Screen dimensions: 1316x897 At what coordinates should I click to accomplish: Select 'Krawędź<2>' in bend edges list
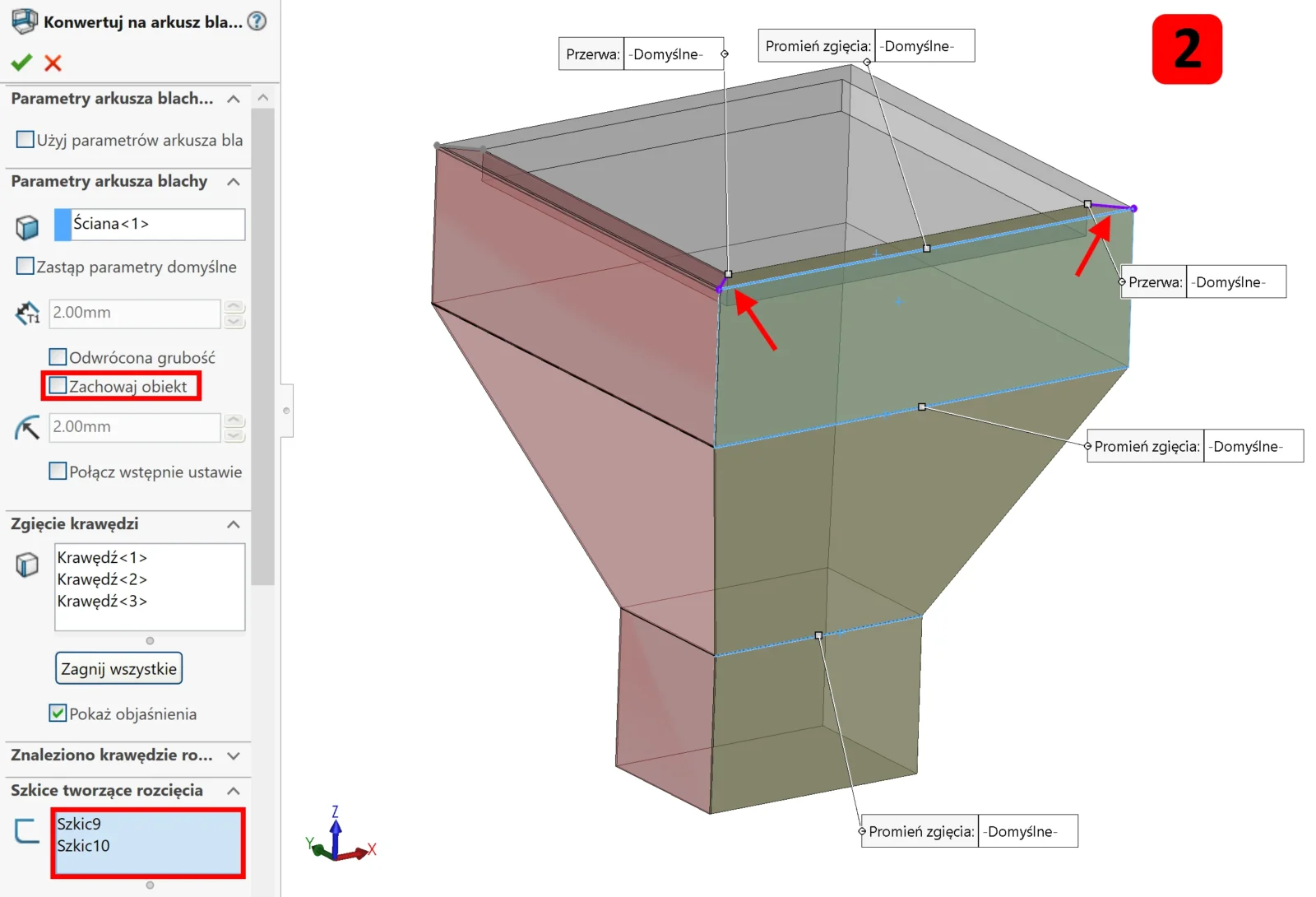(102, 579)
